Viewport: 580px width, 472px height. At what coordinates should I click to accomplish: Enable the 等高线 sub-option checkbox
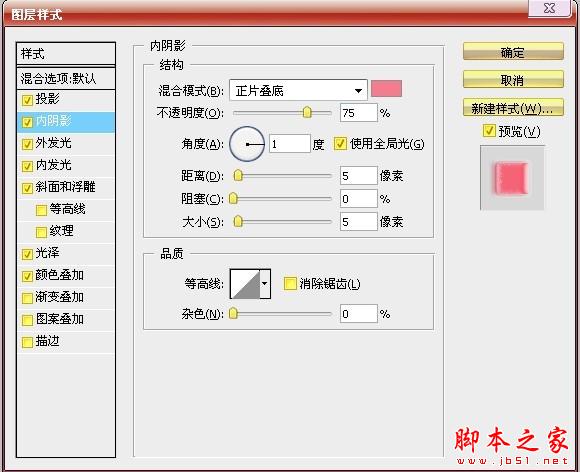(x=41, y=210)
